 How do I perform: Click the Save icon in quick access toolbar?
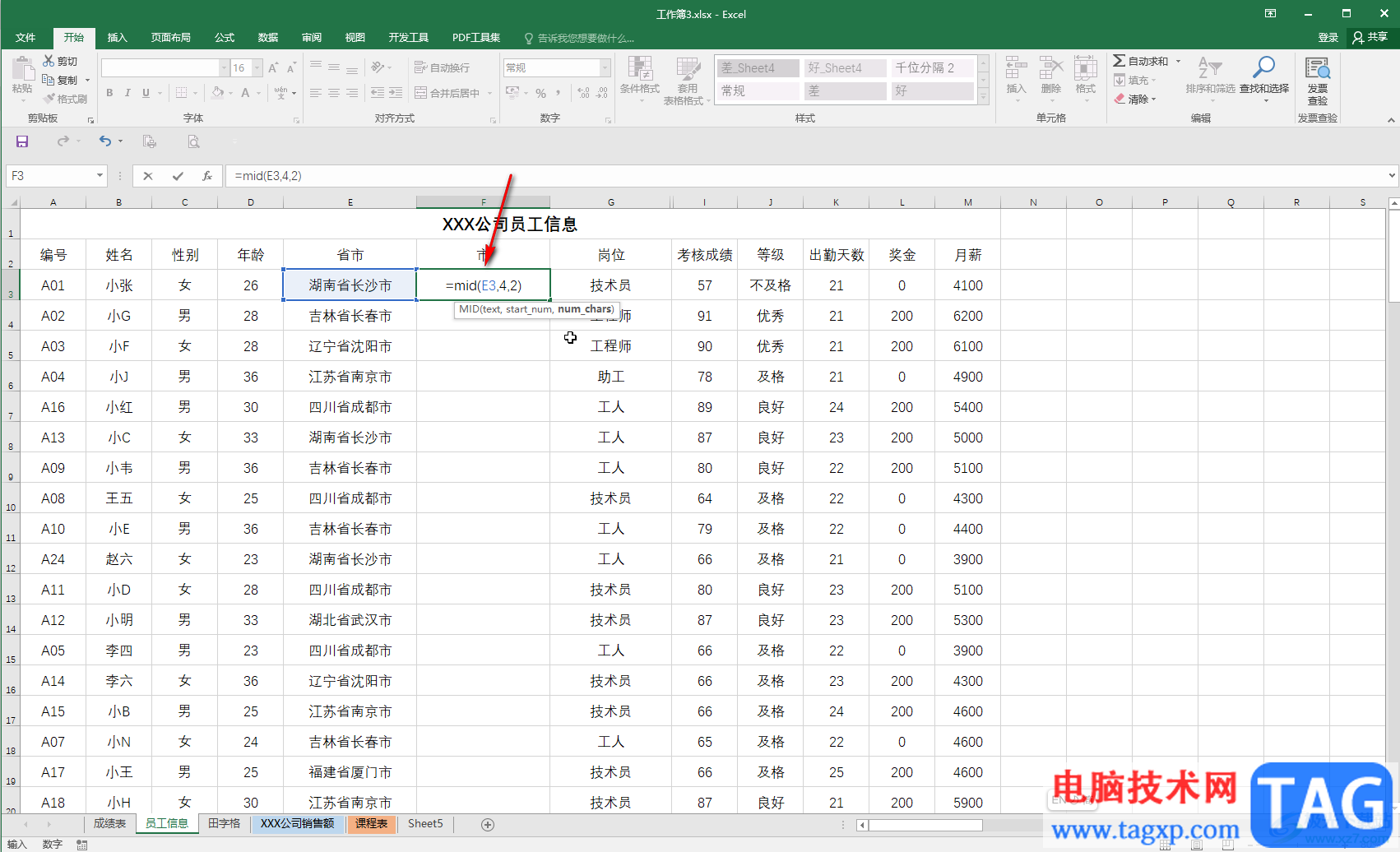(x=22, y=141)
